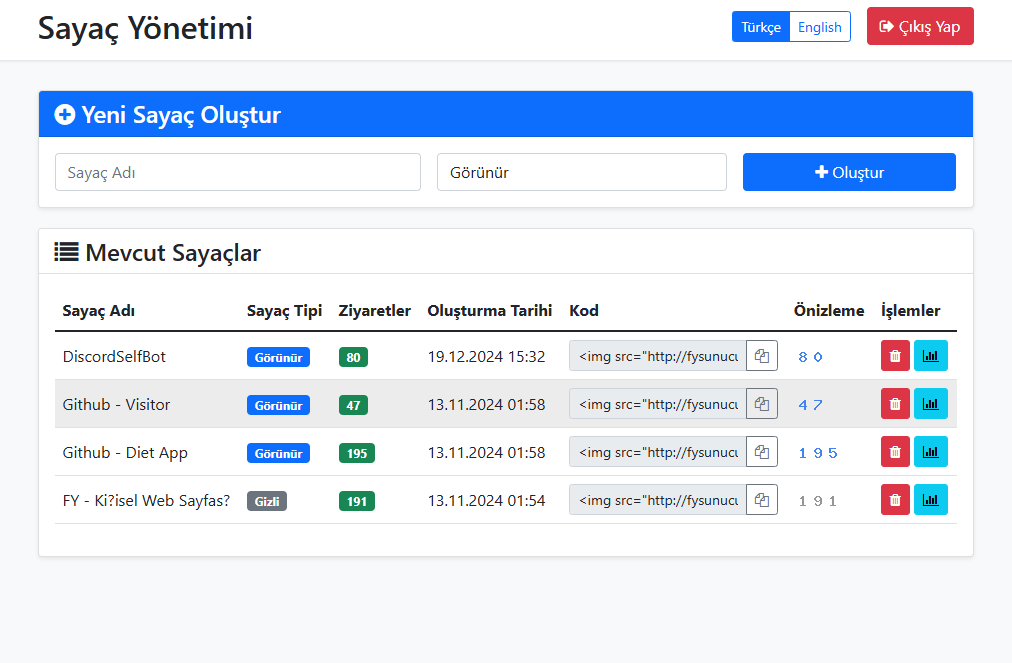Copy embed code for Github - Diet App
Viewport: 1012px width, 663px height.
pos(762,452)
